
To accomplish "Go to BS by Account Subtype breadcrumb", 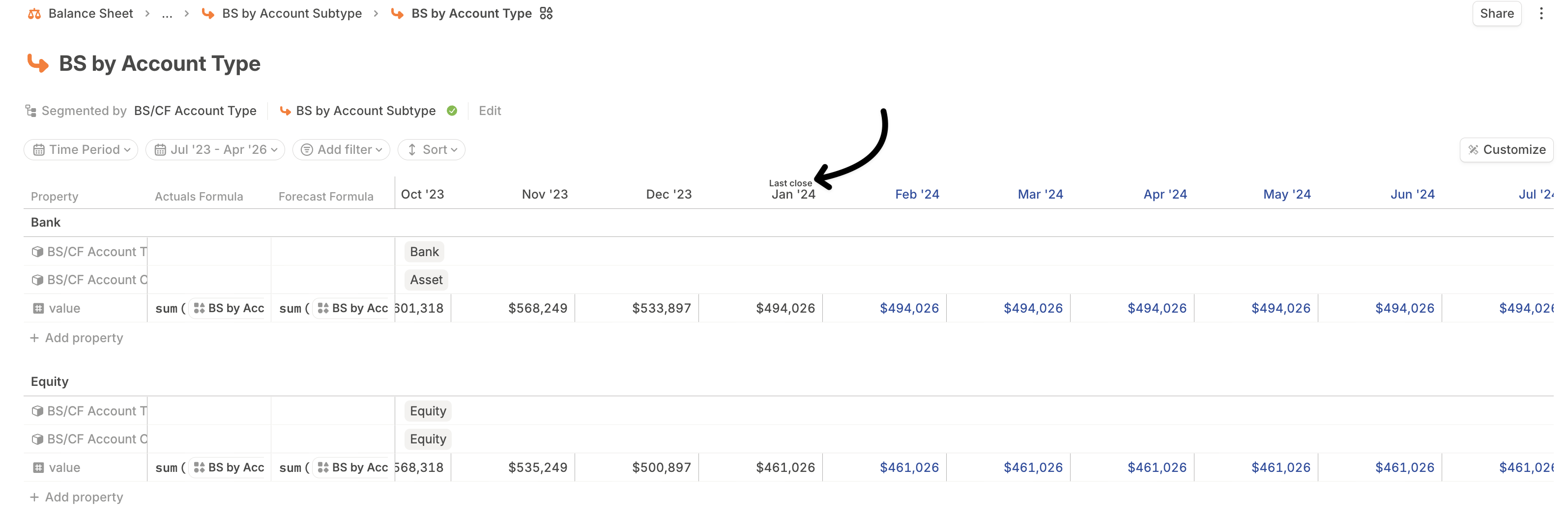I will click(x=291, y=13).
